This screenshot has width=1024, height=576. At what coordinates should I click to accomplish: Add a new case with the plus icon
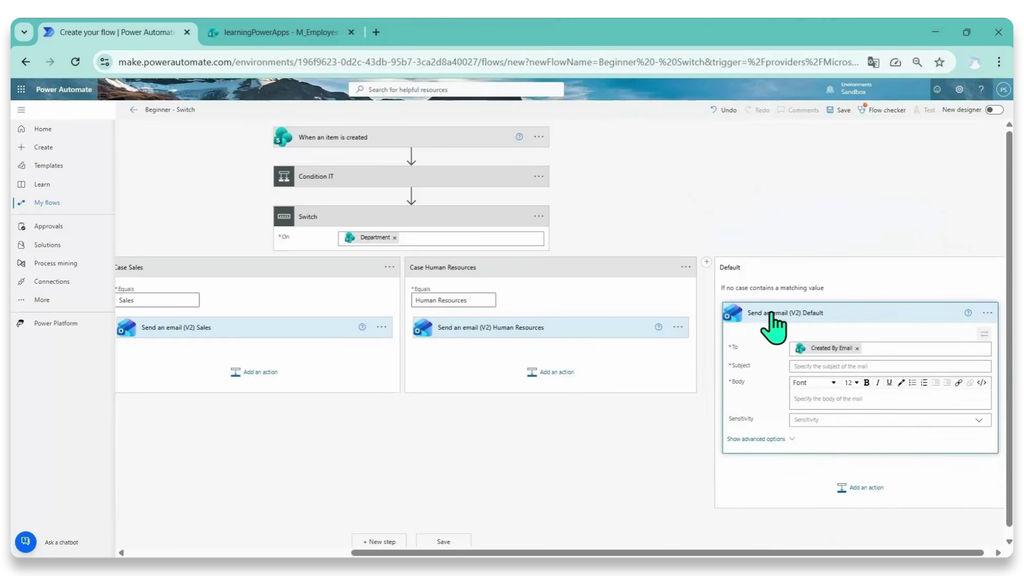(x=706, y=262)
